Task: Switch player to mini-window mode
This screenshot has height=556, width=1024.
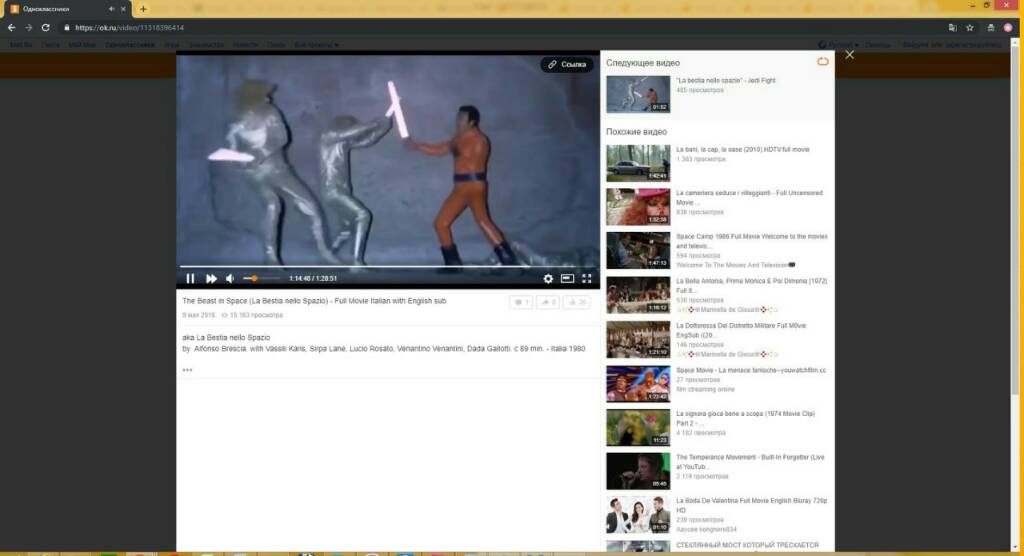Action: [567, 279]
